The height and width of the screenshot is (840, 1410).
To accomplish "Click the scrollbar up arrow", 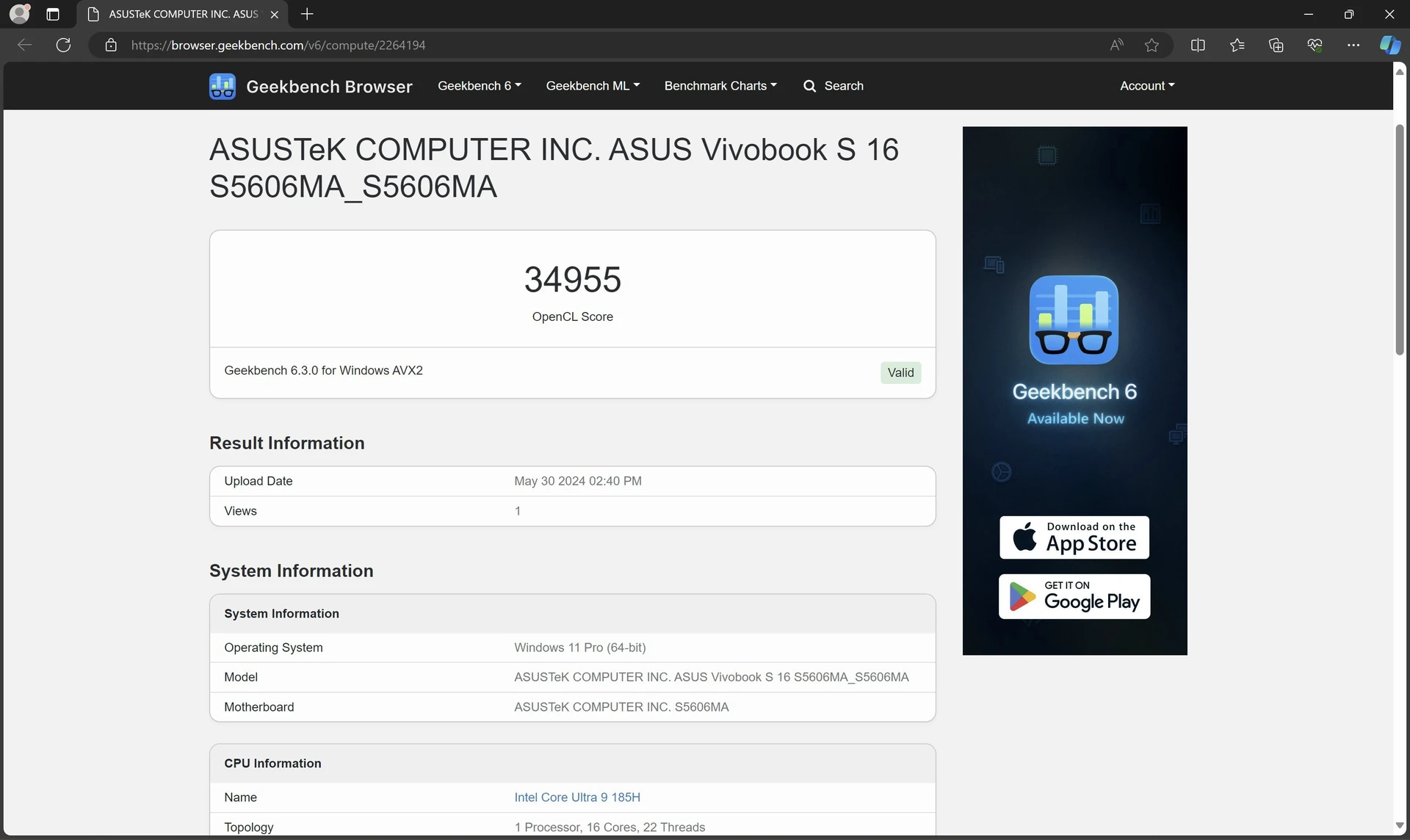I will [1400, 71].
